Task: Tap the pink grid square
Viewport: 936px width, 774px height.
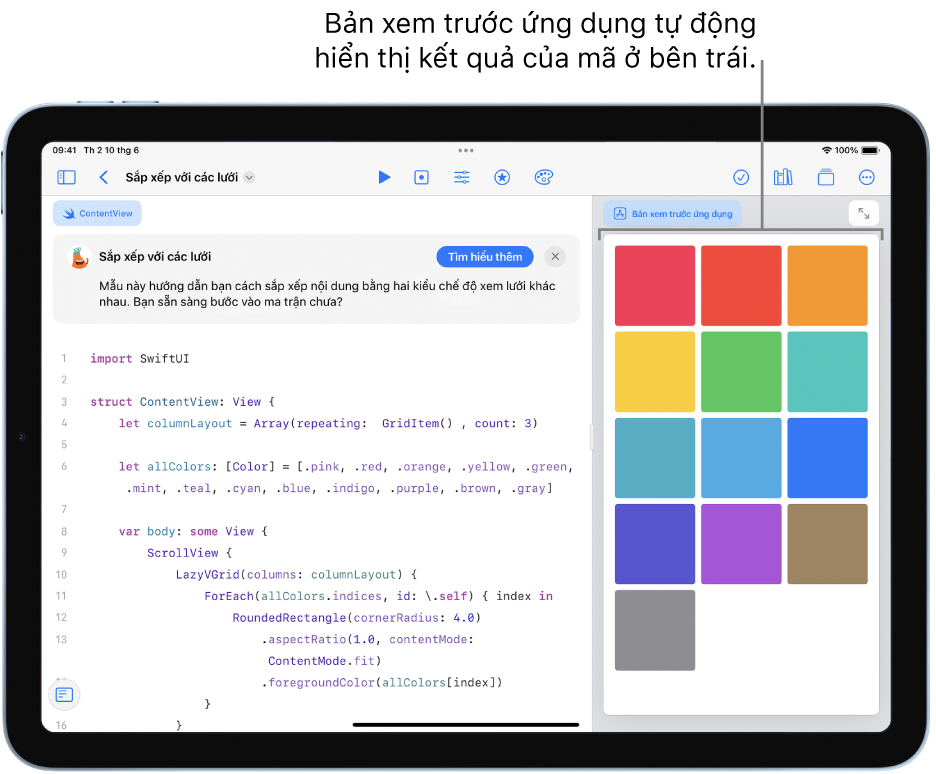Action: [x=655, y=285]
